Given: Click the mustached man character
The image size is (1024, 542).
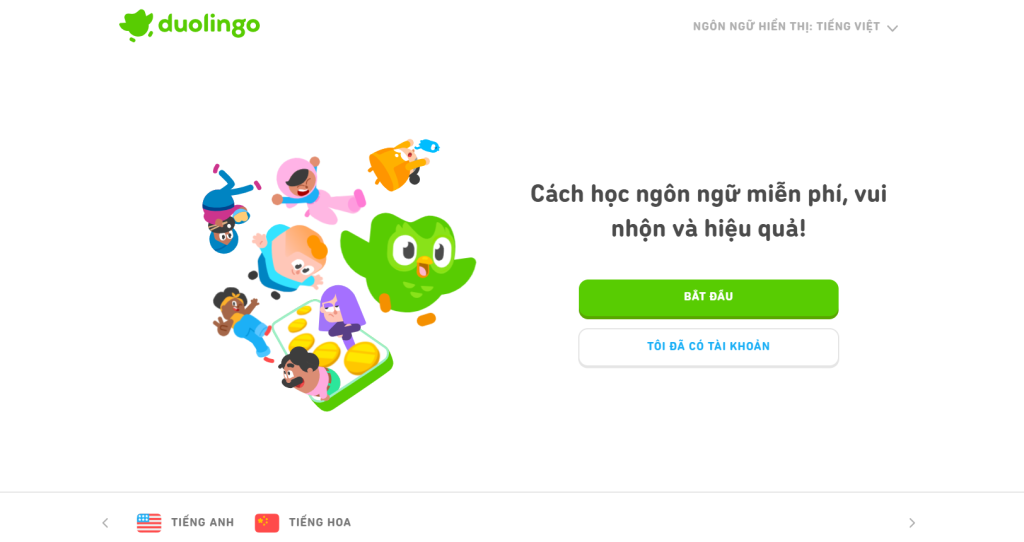Looking at the screenshot, I should 306,372.
